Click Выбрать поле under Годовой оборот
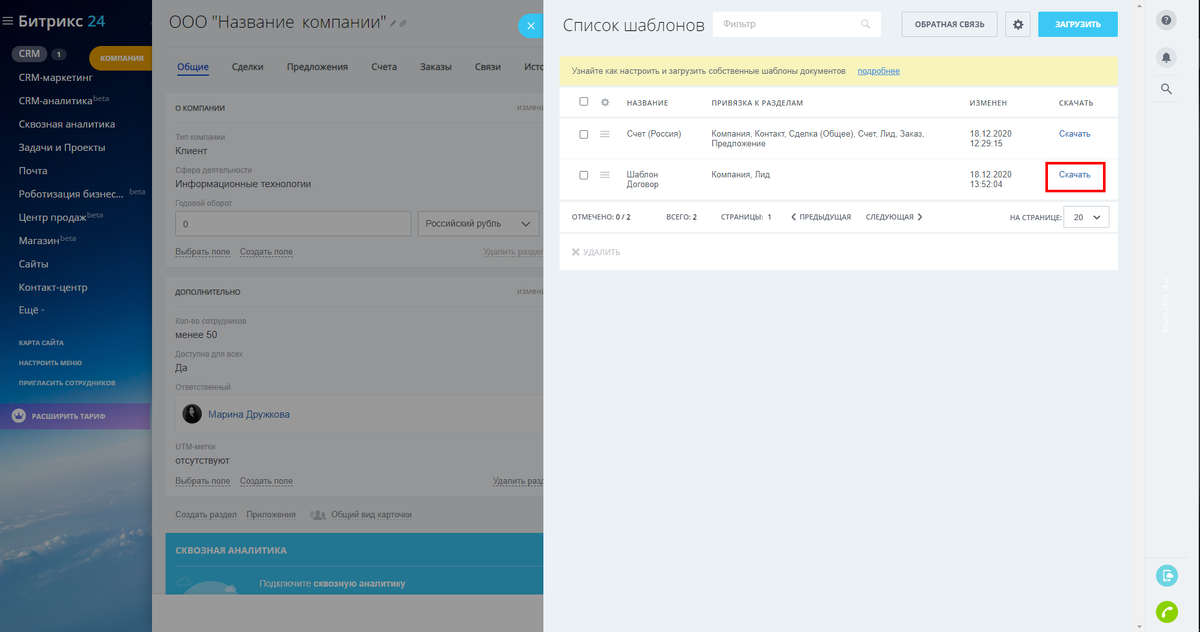This screenshot has height=632, width=1200. (x=203, y=251)
